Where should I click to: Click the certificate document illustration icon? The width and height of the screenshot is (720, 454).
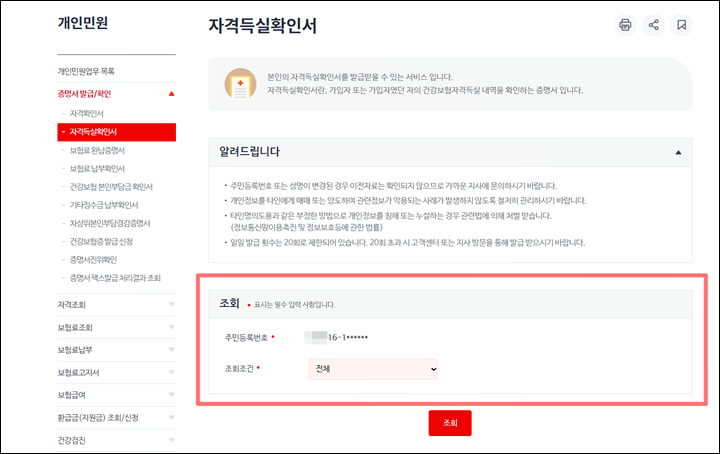240,84
